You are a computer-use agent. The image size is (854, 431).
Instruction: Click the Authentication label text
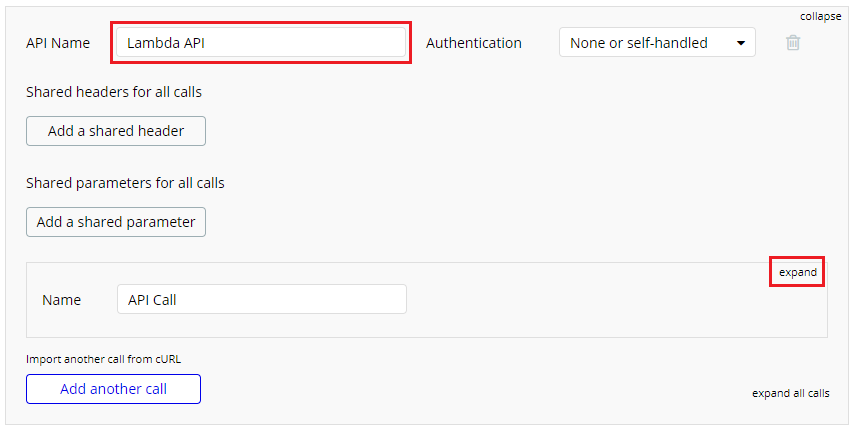(x=473, y=43)
